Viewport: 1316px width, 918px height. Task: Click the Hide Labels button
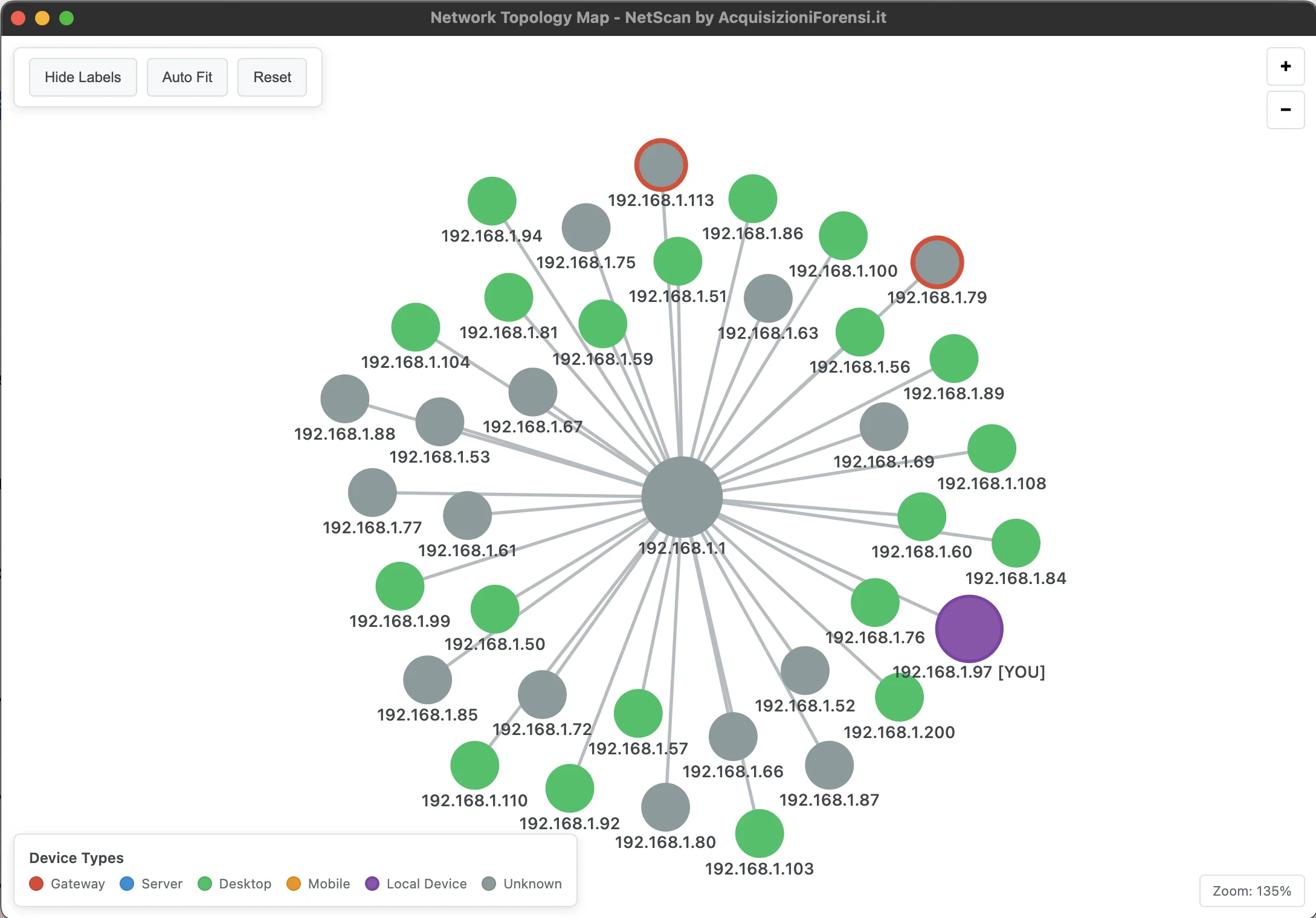tap(83, 77)
